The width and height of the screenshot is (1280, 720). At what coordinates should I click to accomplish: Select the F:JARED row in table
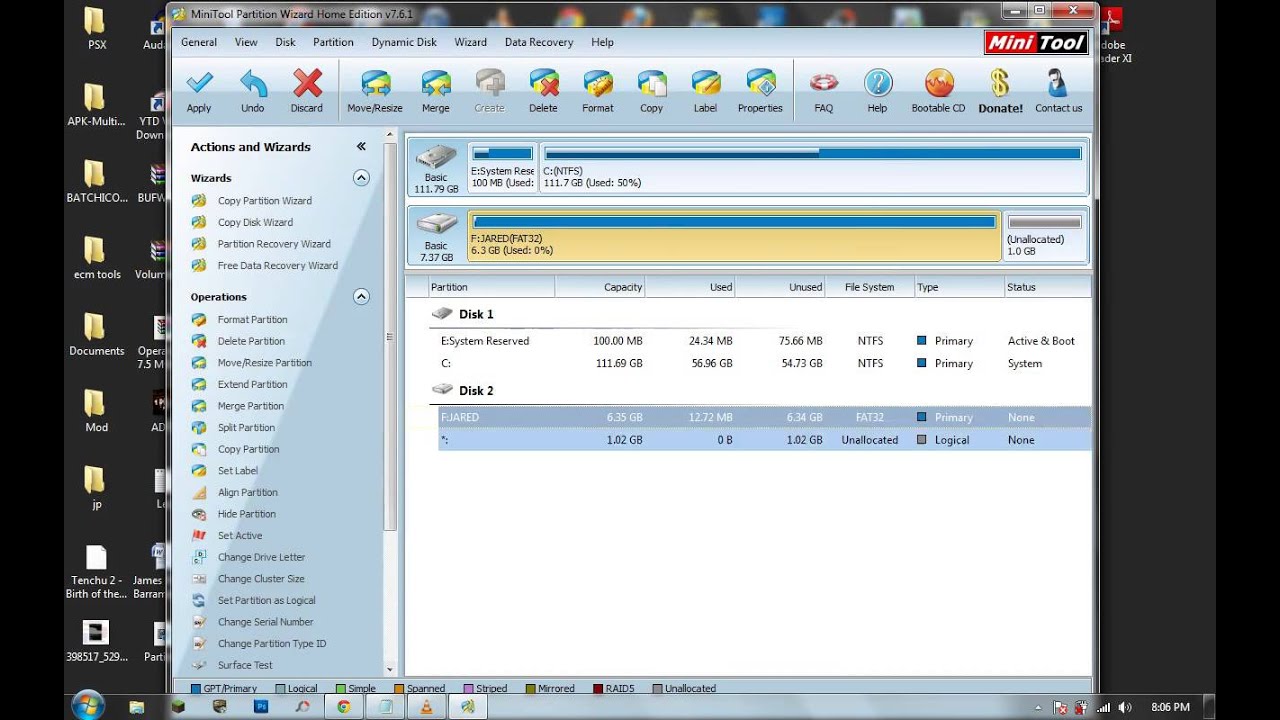pos(764,418)
